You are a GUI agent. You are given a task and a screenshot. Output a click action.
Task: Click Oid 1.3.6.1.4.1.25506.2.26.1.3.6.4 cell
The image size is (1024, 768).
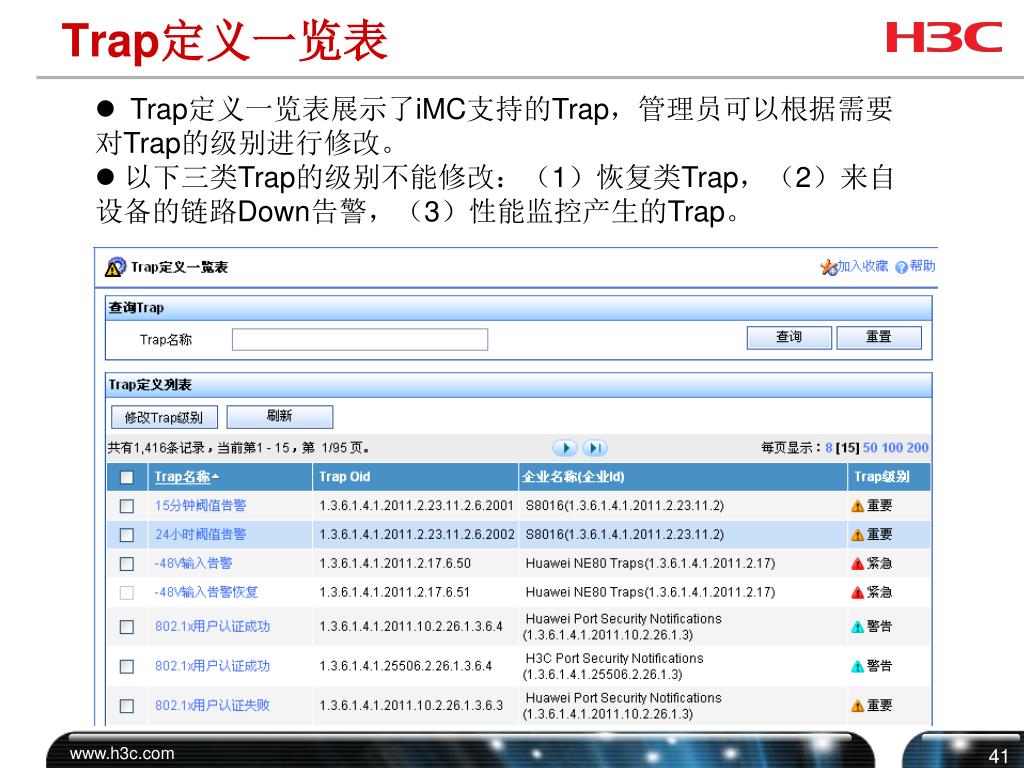(406, 666)
